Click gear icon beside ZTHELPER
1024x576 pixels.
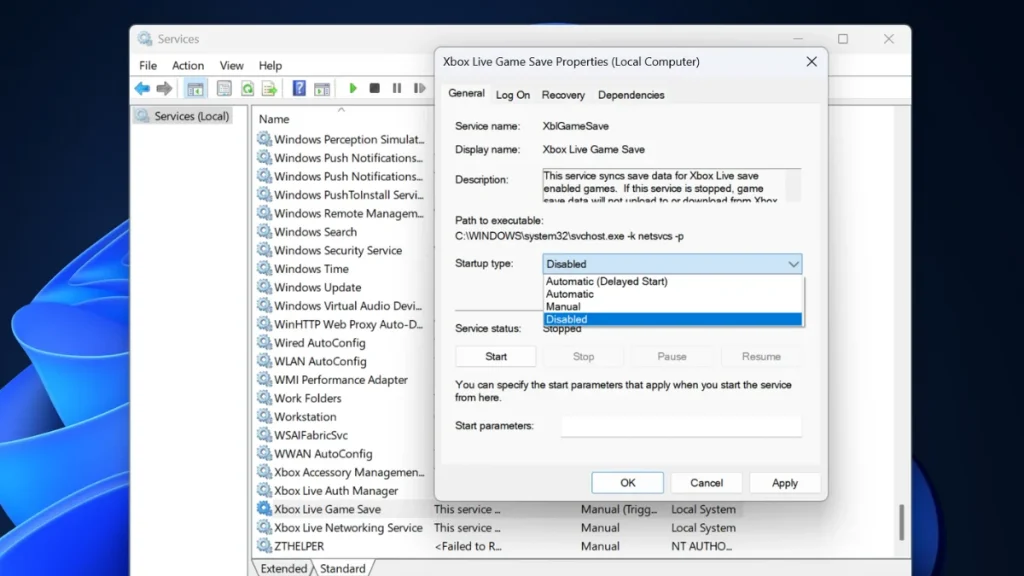click(264, 545)
